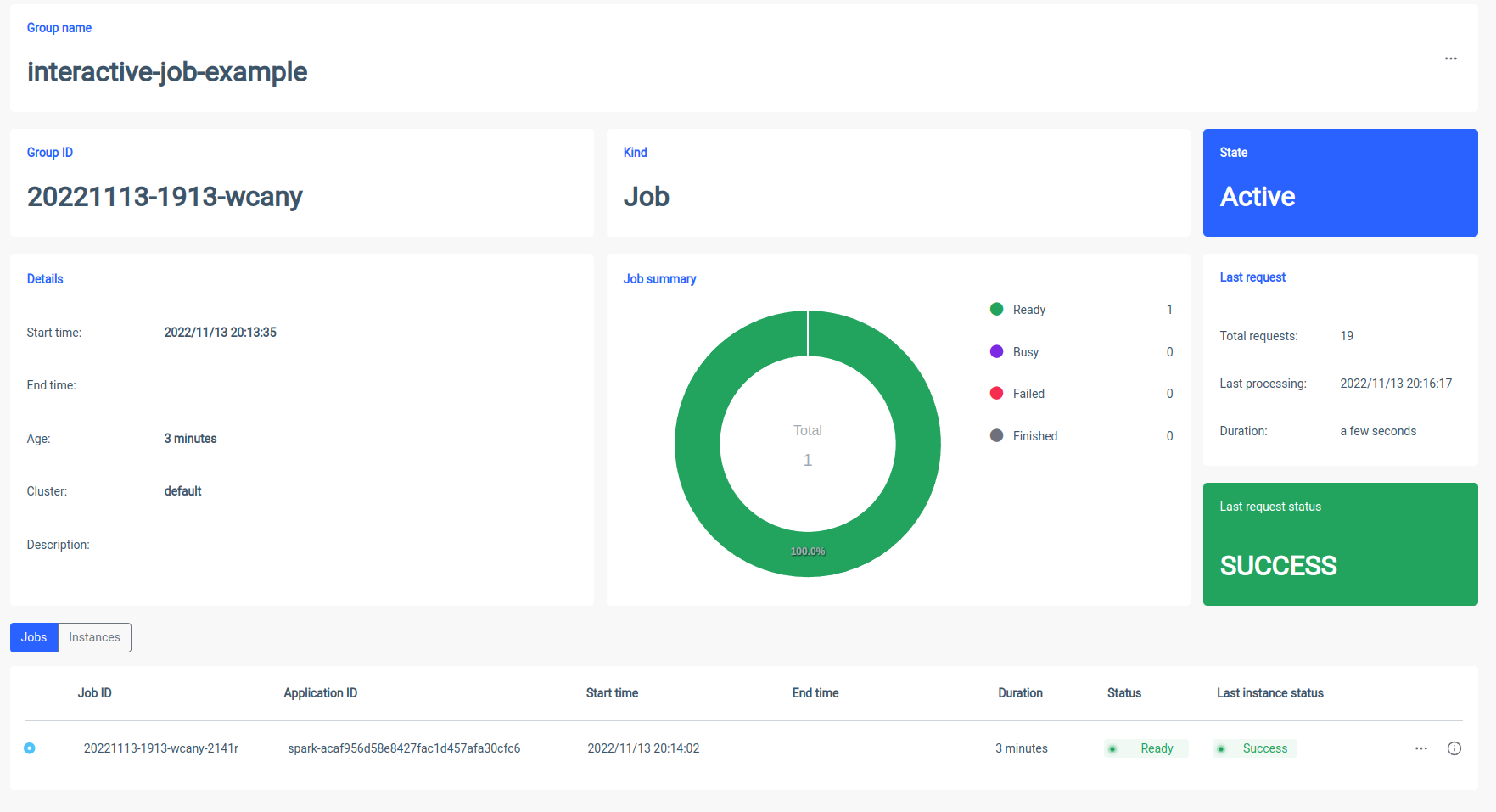This screenshot has width=1496, height=812.
Task: Click the green dot inside the Ready status badge
Action: (1113, 748)
